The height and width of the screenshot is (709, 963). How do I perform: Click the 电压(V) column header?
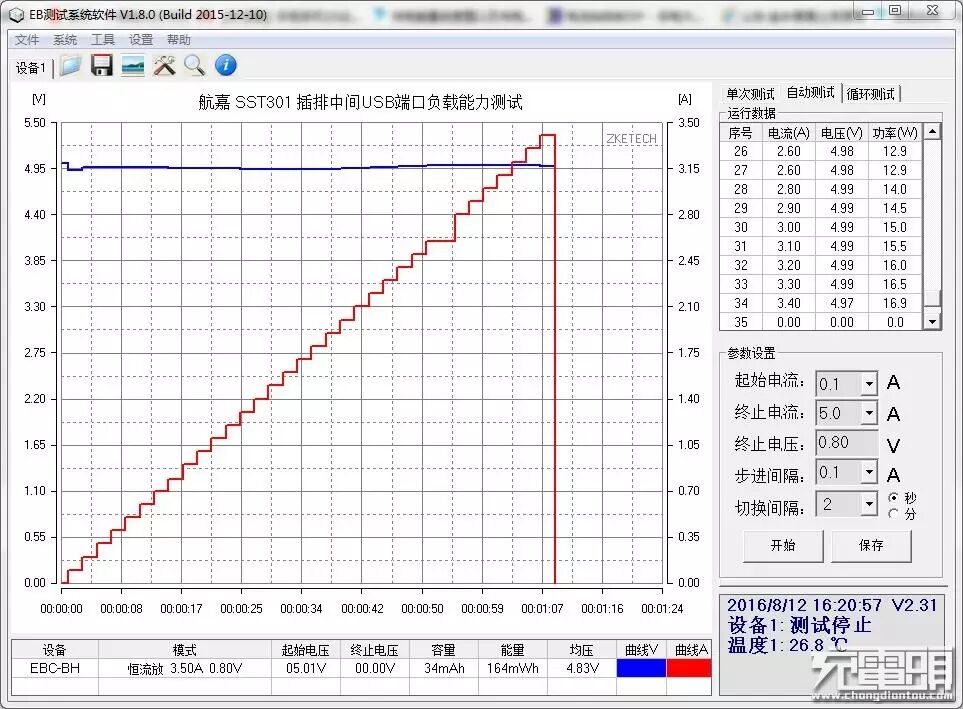(x=841, y=133)
